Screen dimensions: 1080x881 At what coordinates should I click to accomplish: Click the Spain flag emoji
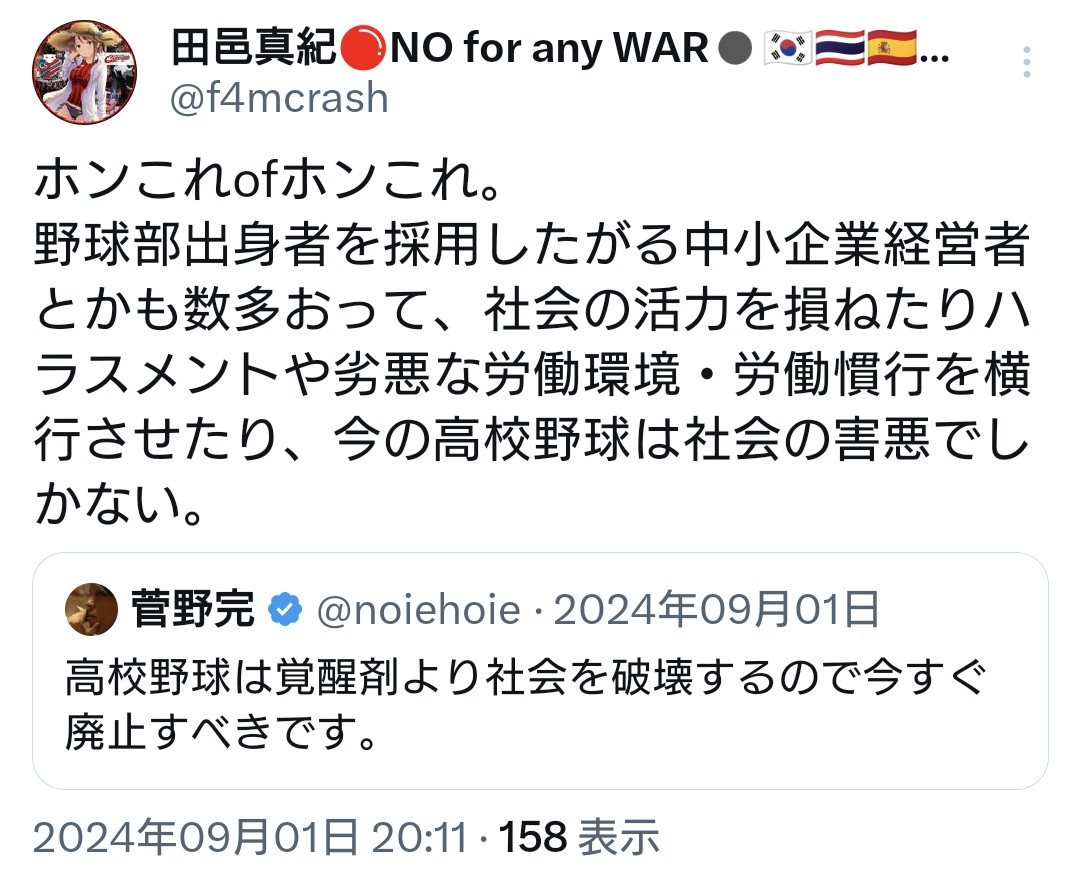(x=892, y=47)
